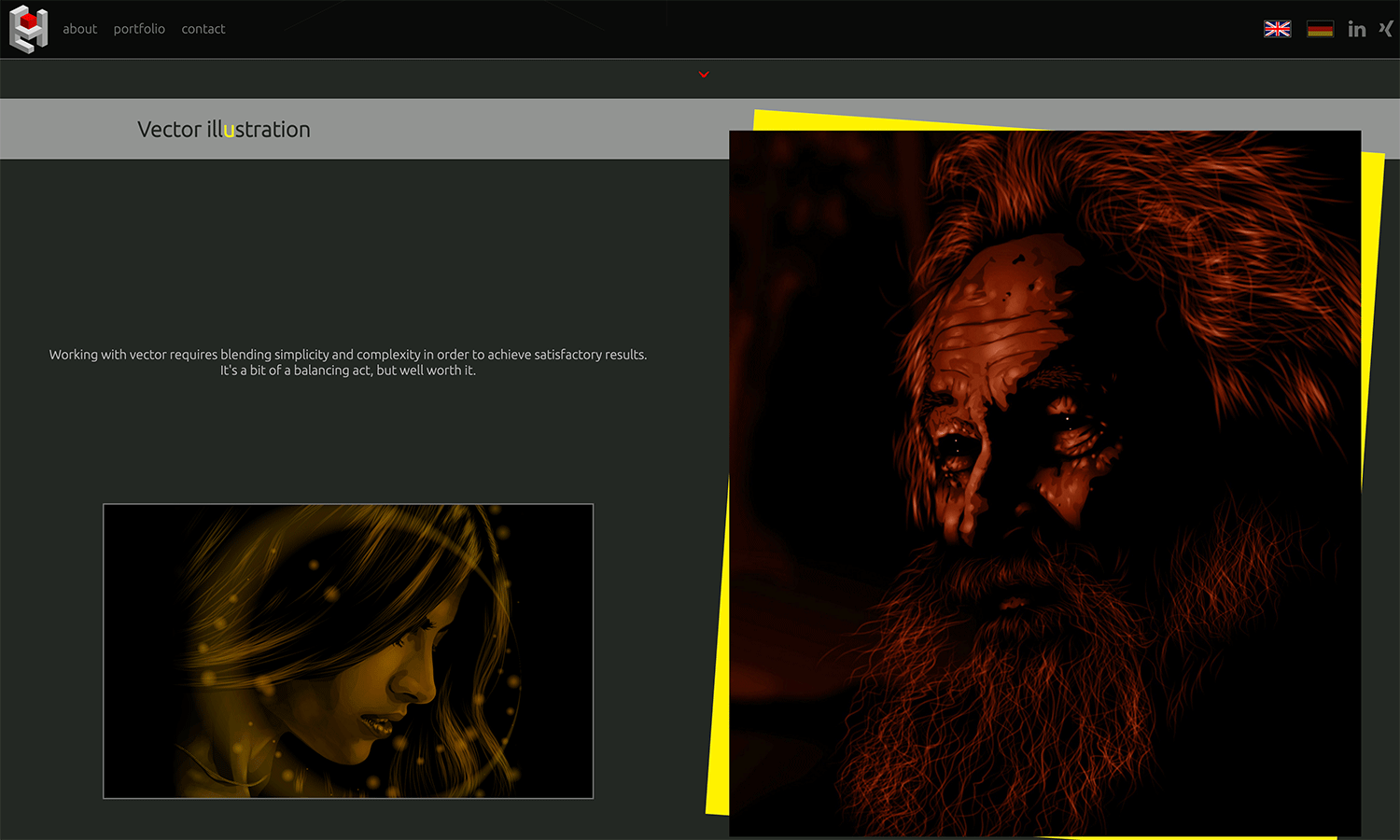Viewport: 1400px width, 840px height.
Task: Click the "about" navigation link
Action: [79, 29]
